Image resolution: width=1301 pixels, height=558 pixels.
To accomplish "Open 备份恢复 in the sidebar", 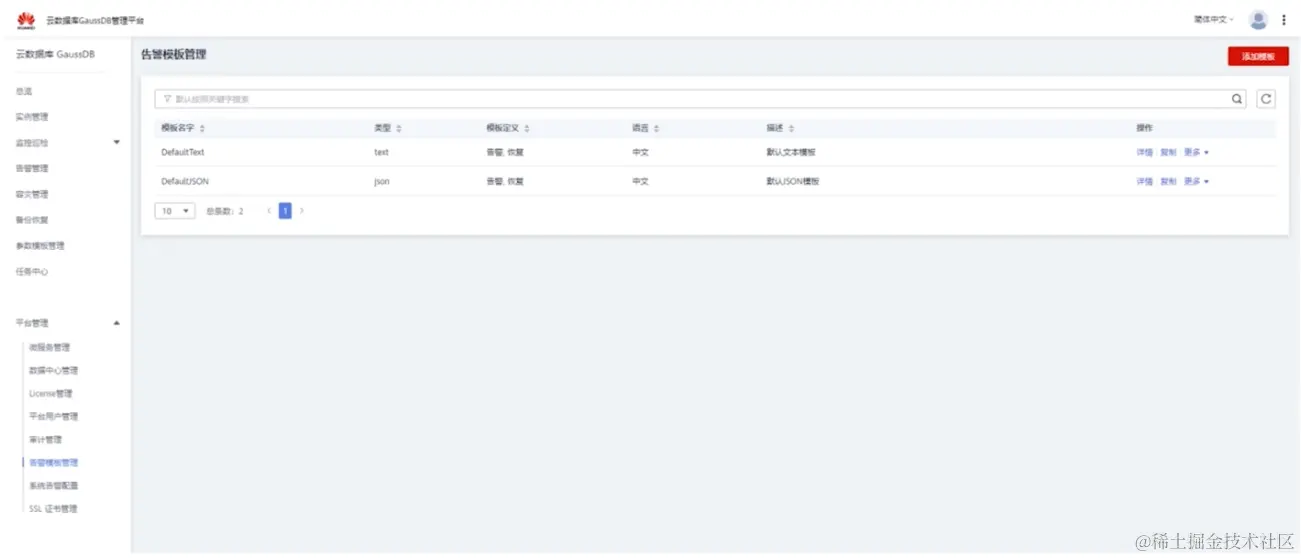I will tap(32, 220).
